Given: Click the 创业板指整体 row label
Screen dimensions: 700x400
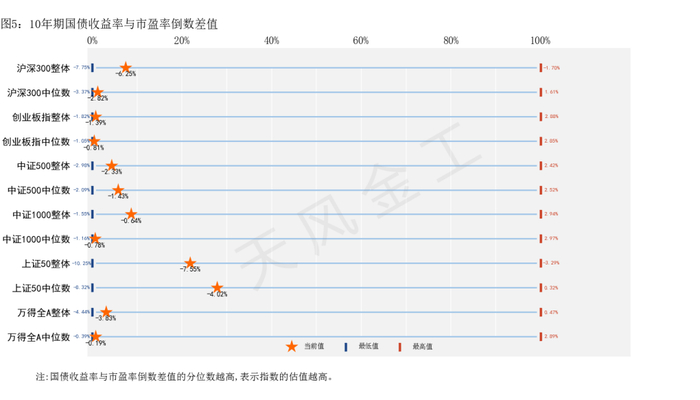Looking at the screenshot, I should [41, 117].
